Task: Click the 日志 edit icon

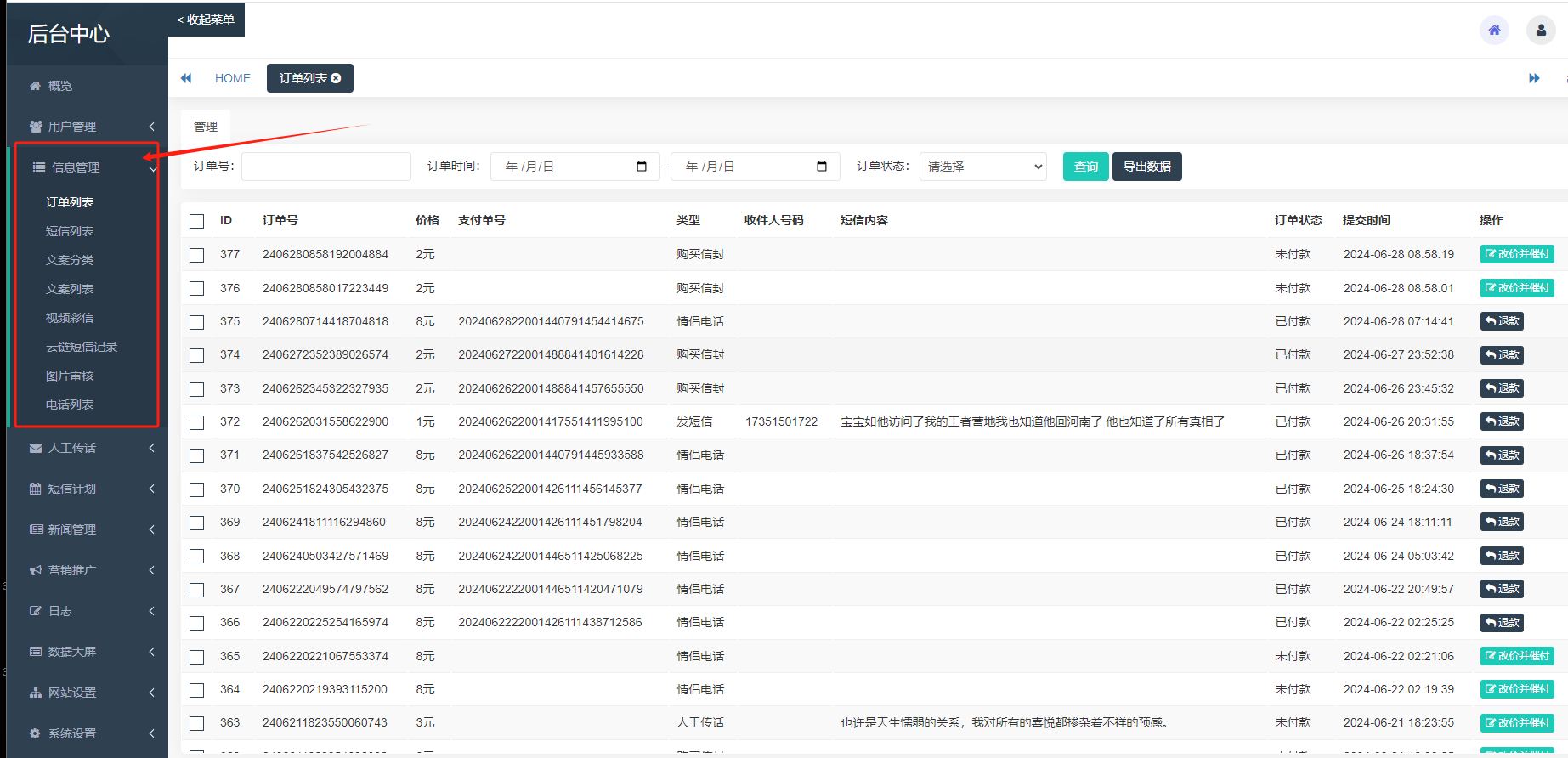Action: tap(36, 611)
